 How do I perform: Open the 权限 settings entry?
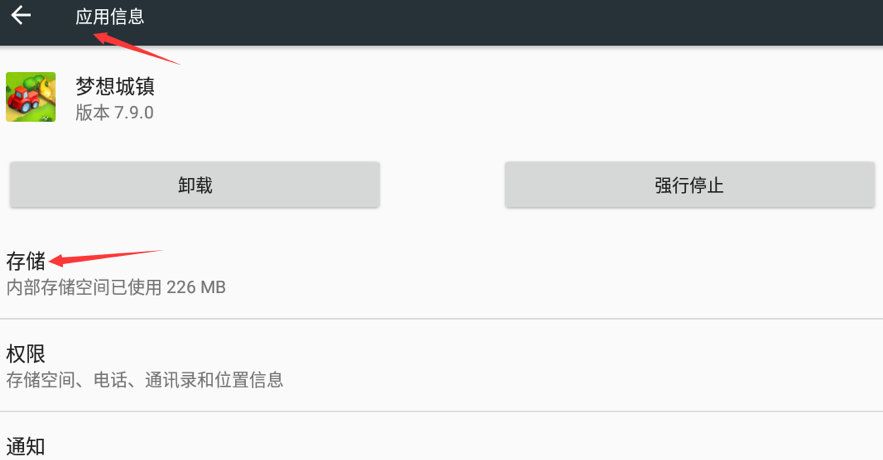click(x=26, y=354)
